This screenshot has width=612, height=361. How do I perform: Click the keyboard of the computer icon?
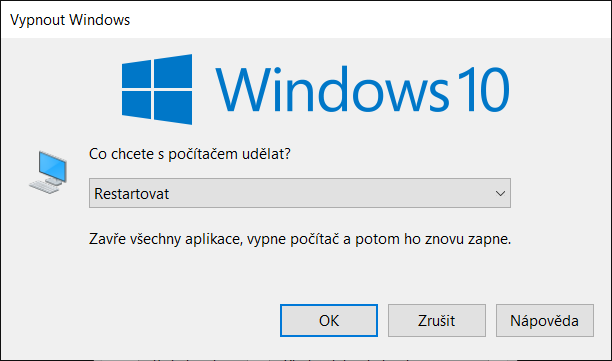[44, 187]
